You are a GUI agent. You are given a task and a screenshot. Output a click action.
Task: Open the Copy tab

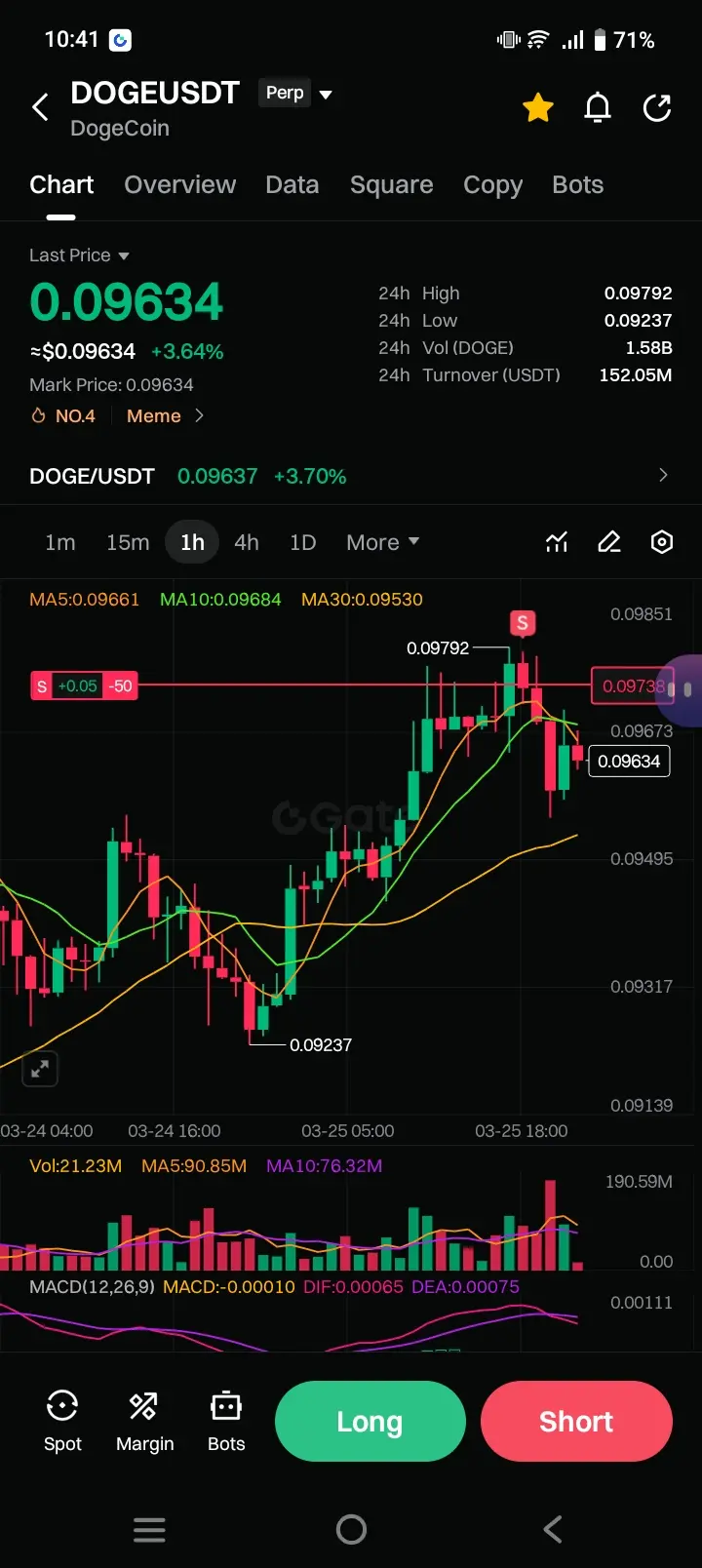click(x=492, y=185)
